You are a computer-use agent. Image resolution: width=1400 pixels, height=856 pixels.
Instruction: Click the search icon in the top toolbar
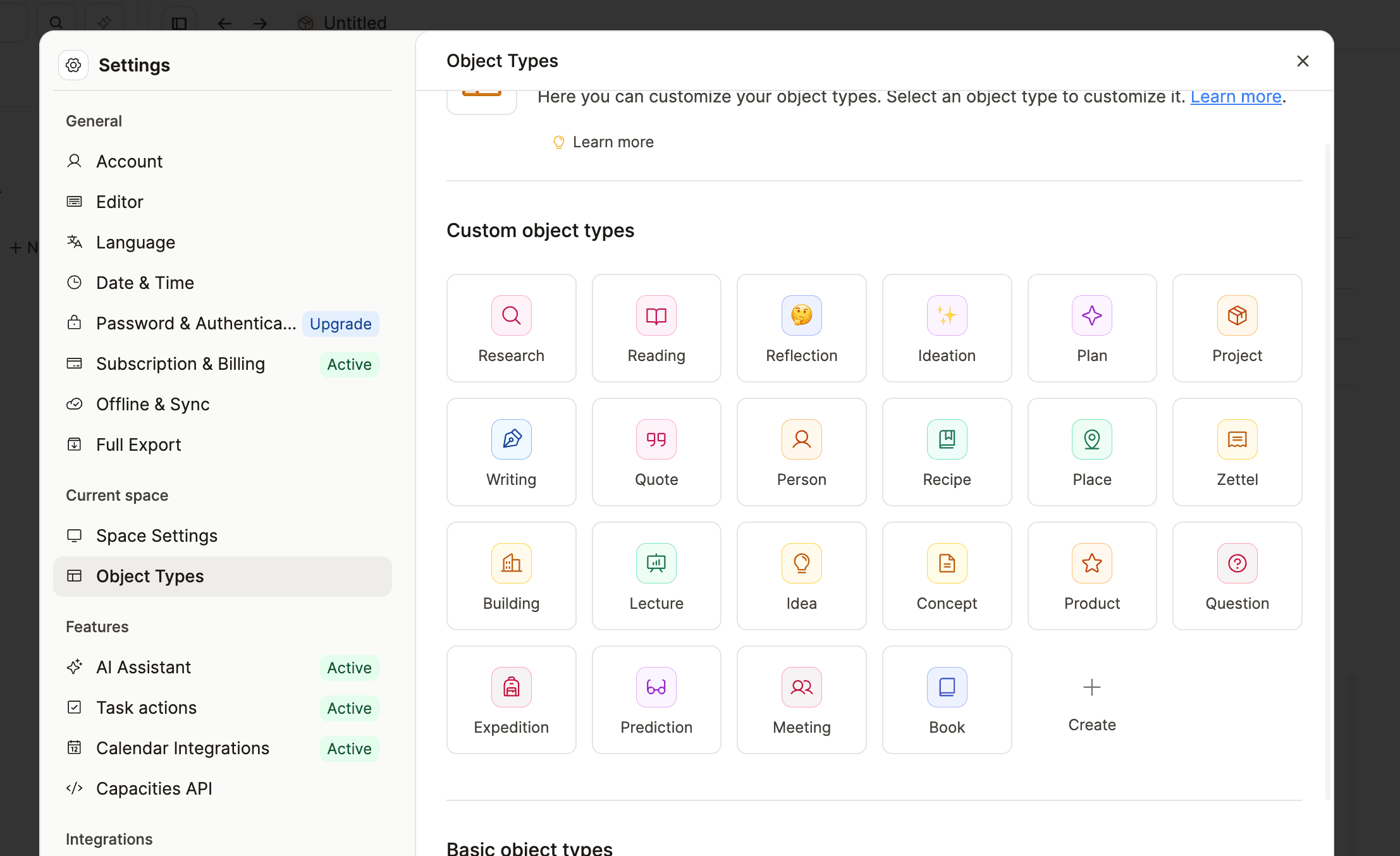point(56,23)
